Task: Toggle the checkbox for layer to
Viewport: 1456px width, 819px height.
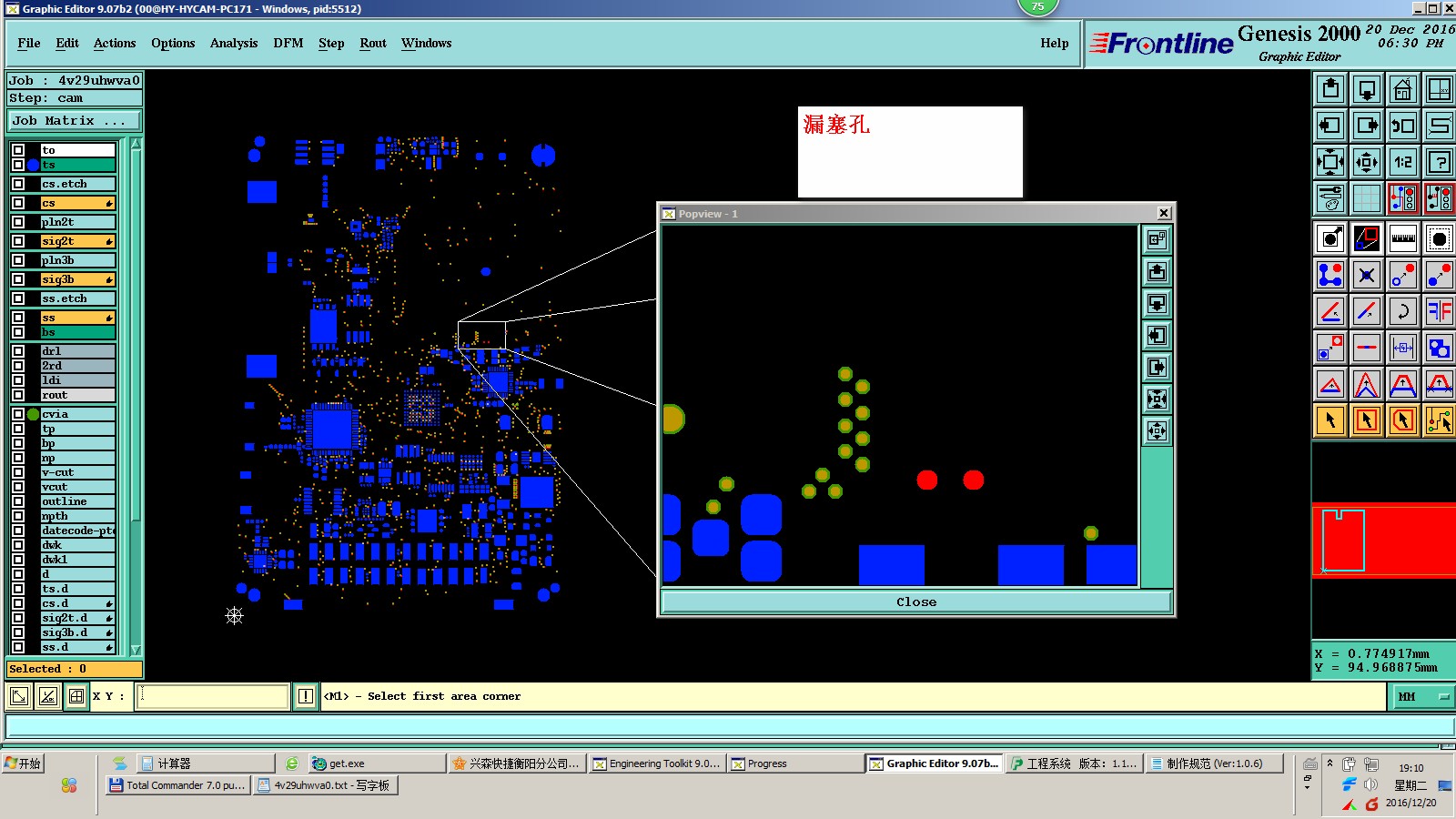Action: pos(18,150)
